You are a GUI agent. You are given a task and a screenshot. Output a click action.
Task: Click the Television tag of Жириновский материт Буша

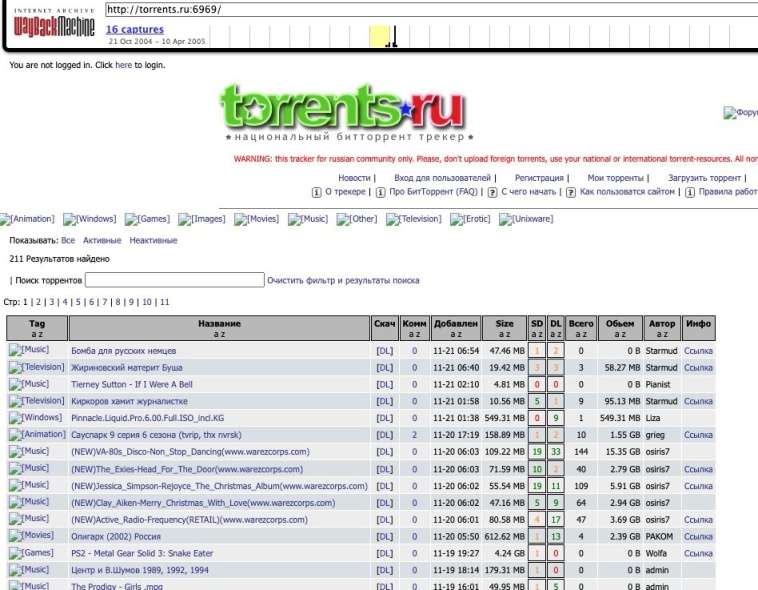pyautogui.click(x=37, y=367)
